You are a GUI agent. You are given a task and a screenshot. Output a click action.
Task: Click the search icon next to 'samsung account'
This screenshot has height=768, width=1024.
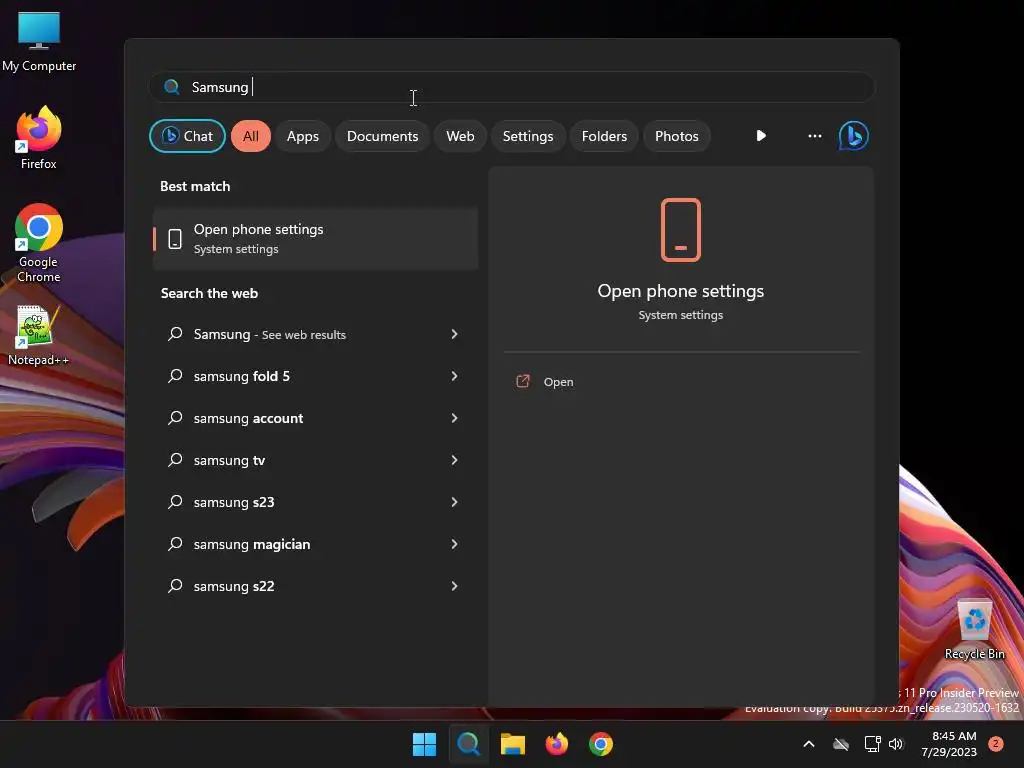click(x=175, y=418)
